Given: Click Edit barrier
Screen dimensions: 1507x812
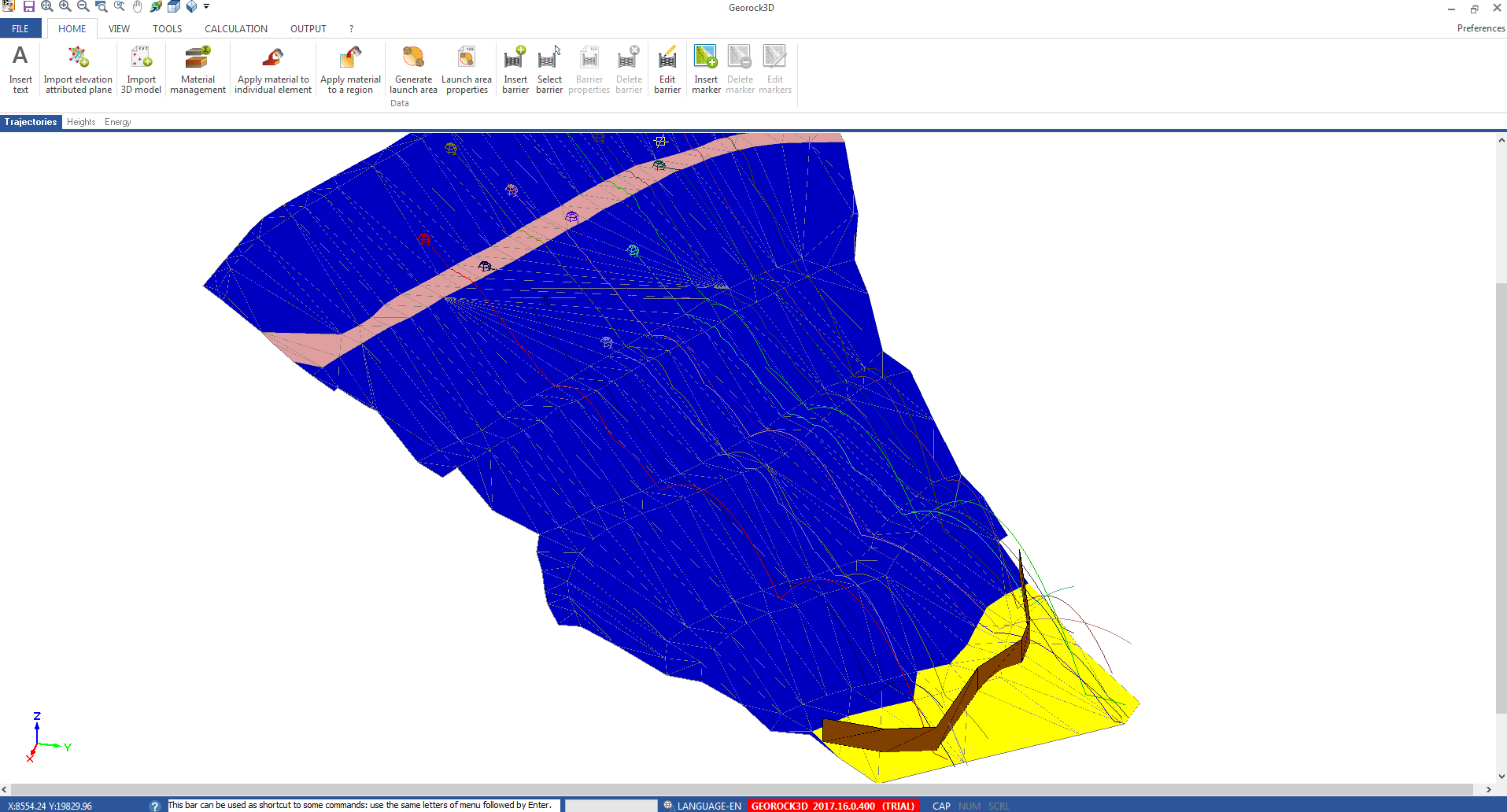Looking at the screenshot, I should click(x=667, y=69).
